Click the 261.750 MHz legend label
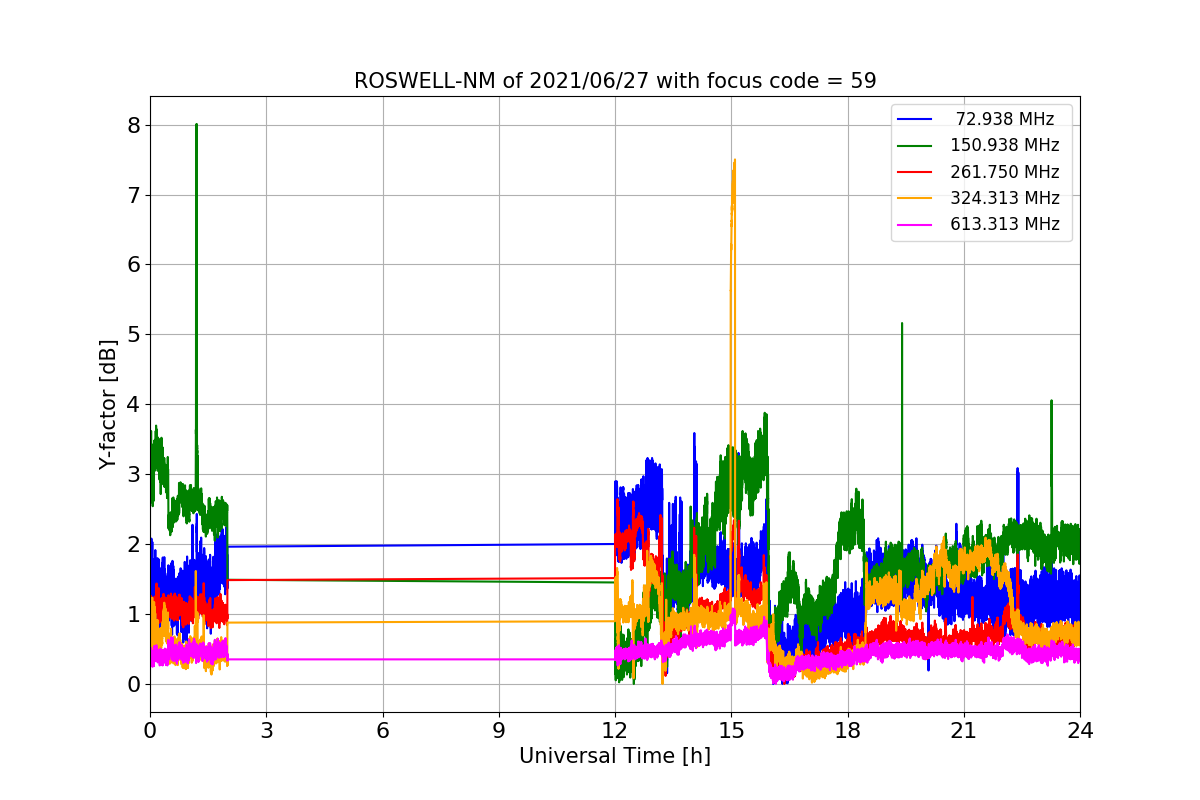1200x800 pixels. click(x=1005, y=172)
